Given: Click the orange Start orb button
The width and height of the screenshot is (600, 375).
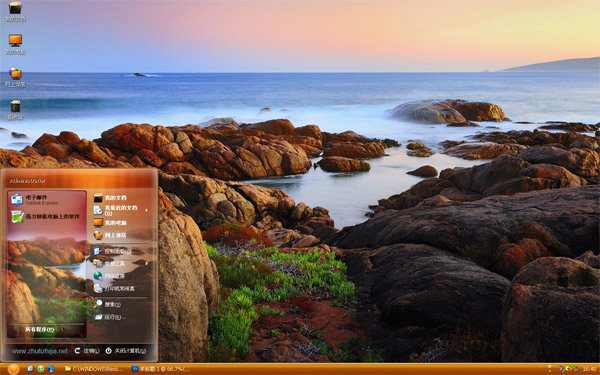Looking at the screenshot, I should pos(13,369).
